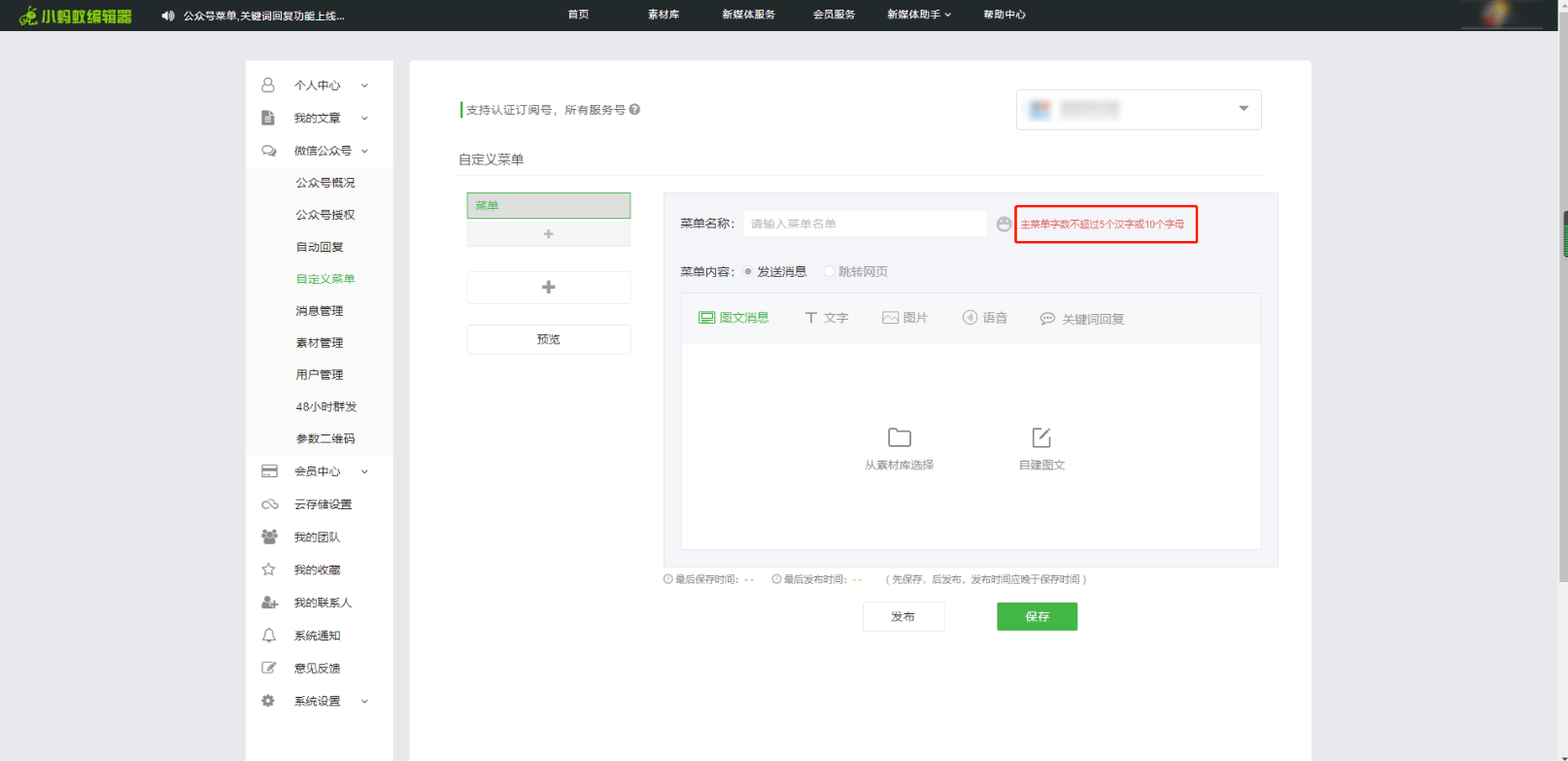The width and height of the screenshot is (1568, 761).
Task: Click the 系统设置 gear icon
Action: click(x=268, y=701)
